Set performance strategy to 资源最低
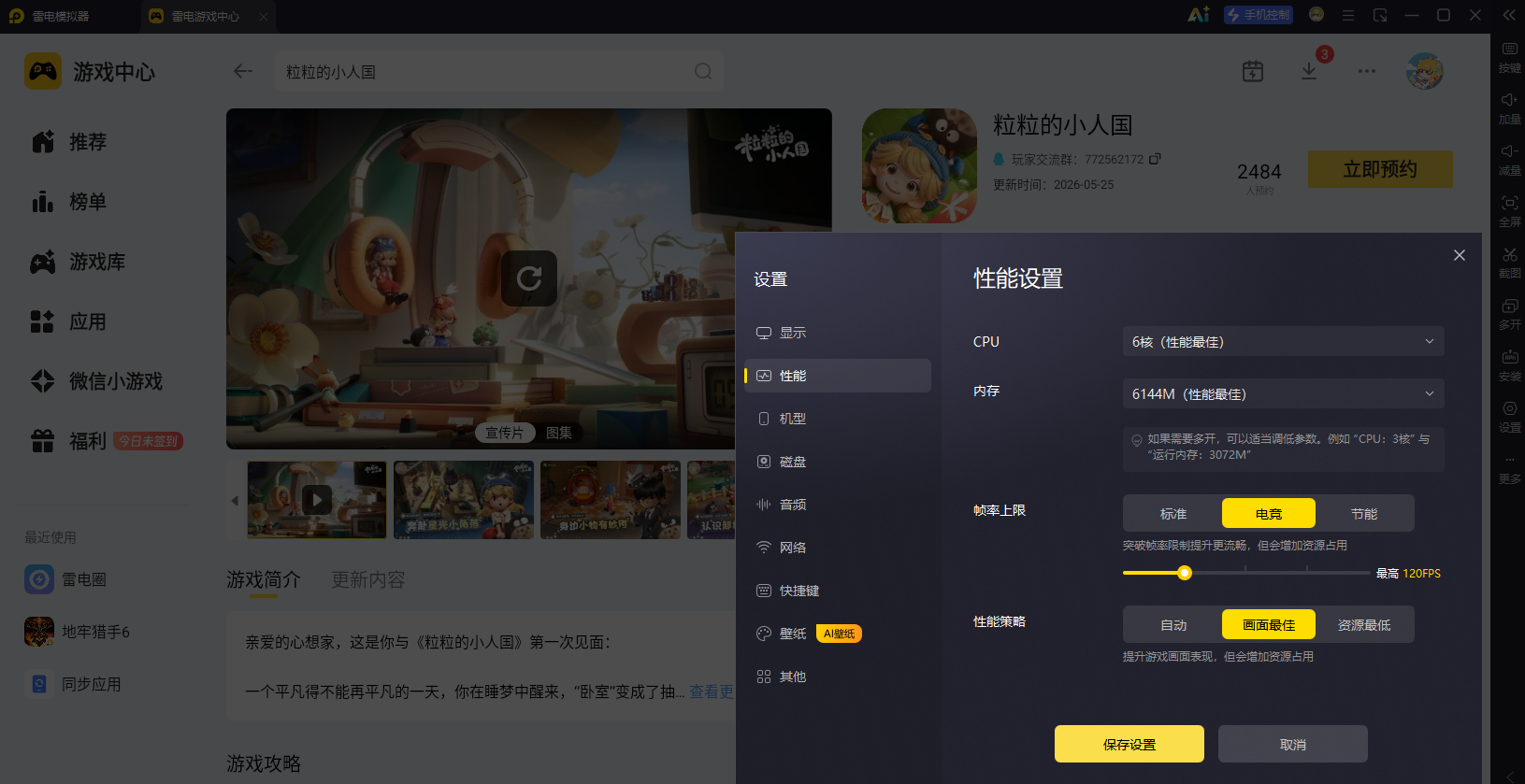 click(1364, 624)
